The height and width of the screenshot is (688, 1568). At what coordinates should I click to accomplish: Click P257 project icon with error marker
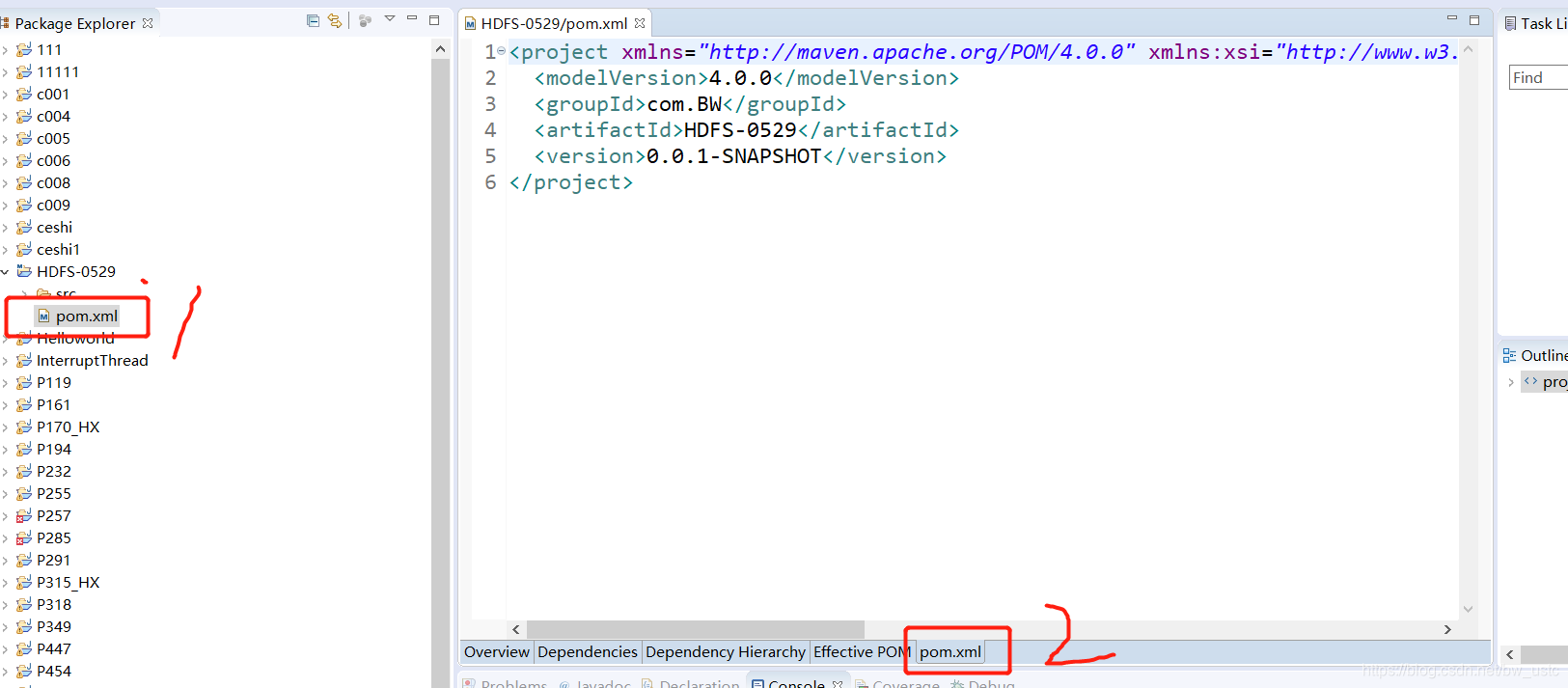pos(24,515)
